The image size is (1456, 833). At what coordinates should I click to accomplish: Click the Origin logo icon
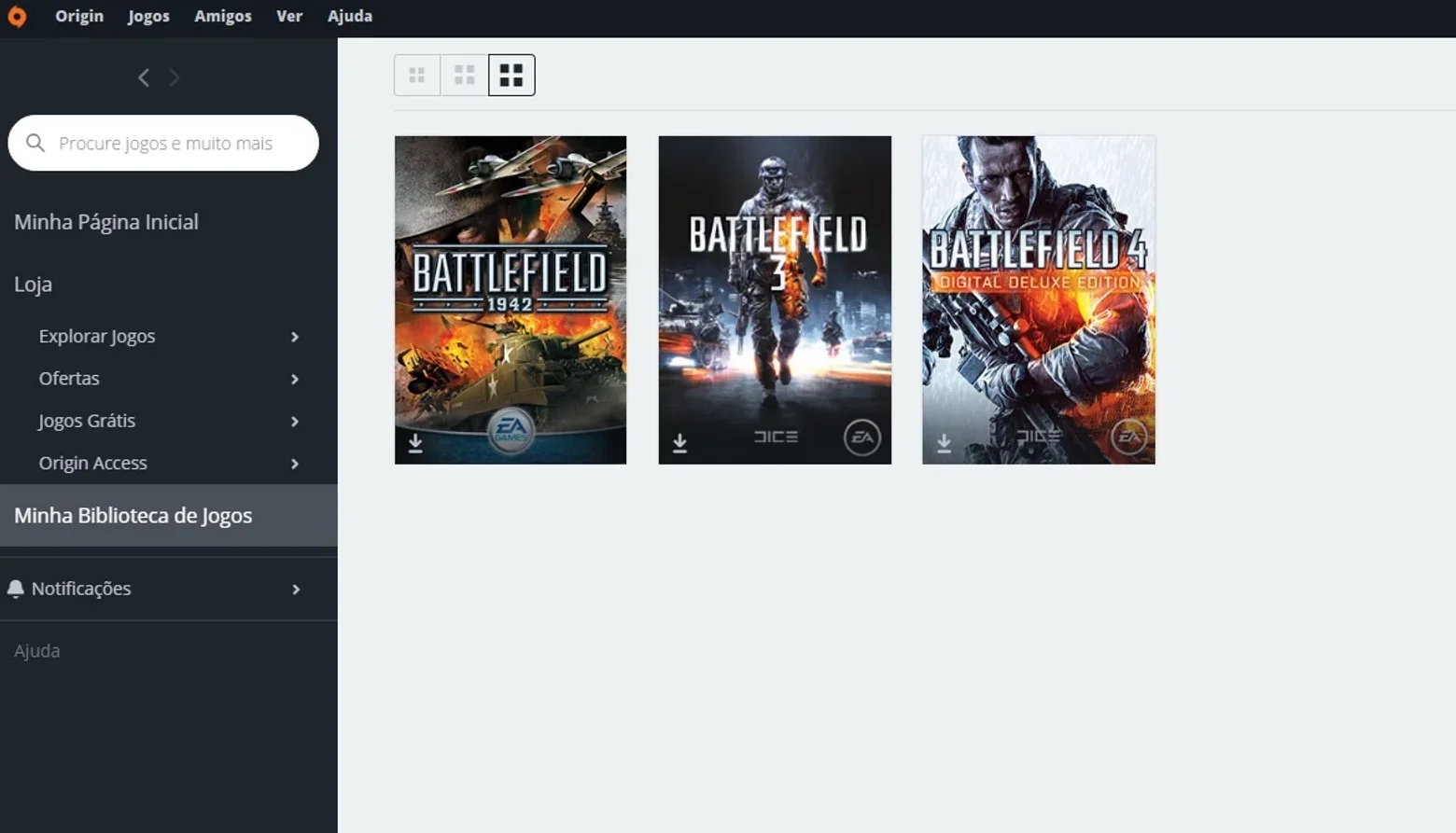[x=17, y=16]
